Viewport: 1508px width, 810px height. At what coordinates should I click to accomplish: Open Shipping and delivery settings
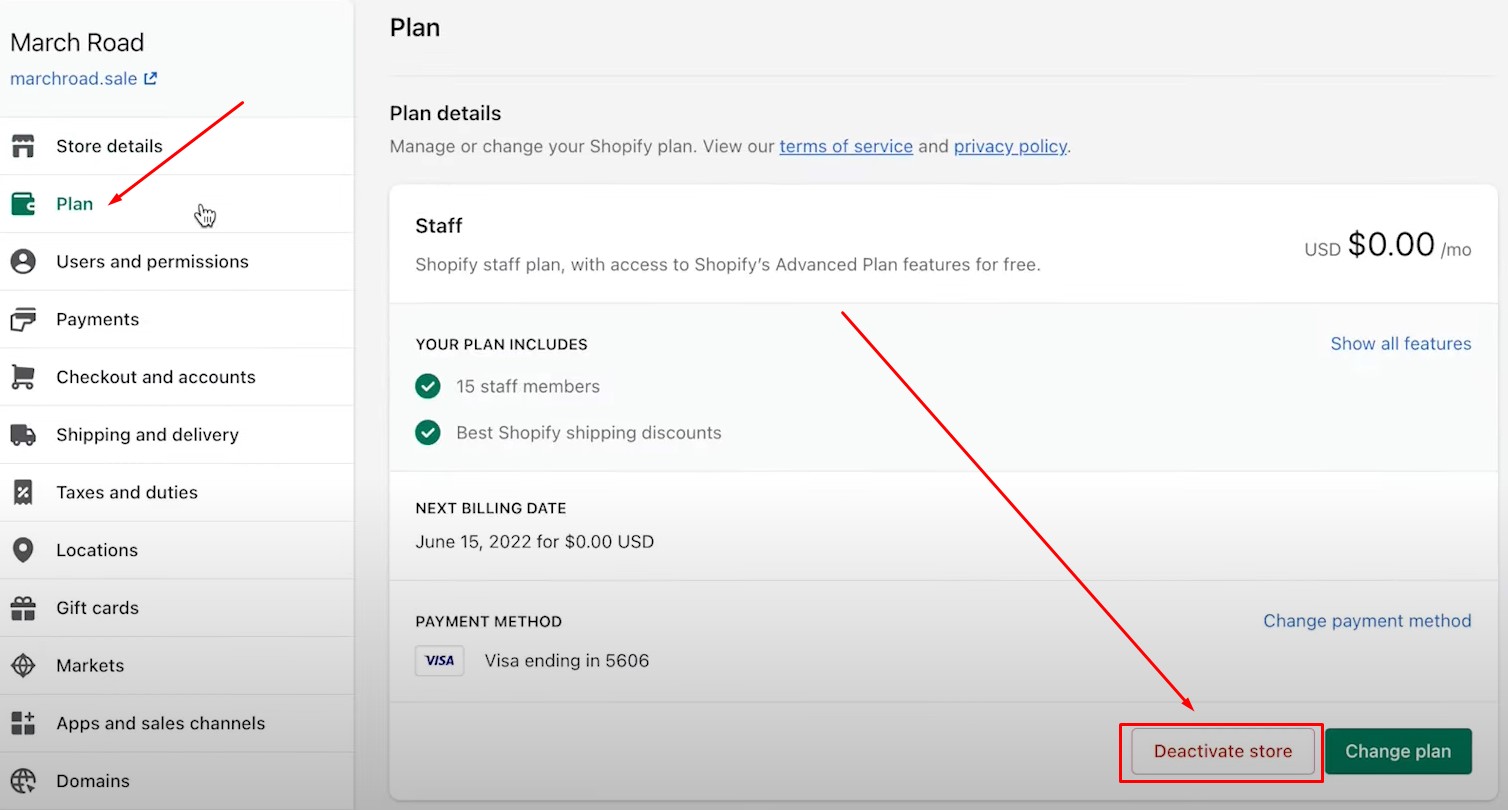pyautogui.click(x=176, y=435)
